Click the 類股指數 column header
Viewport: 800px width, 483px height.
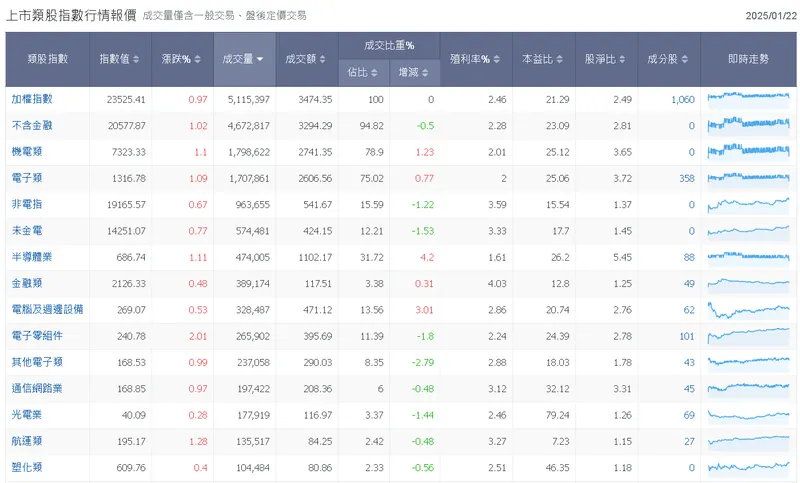47,59
